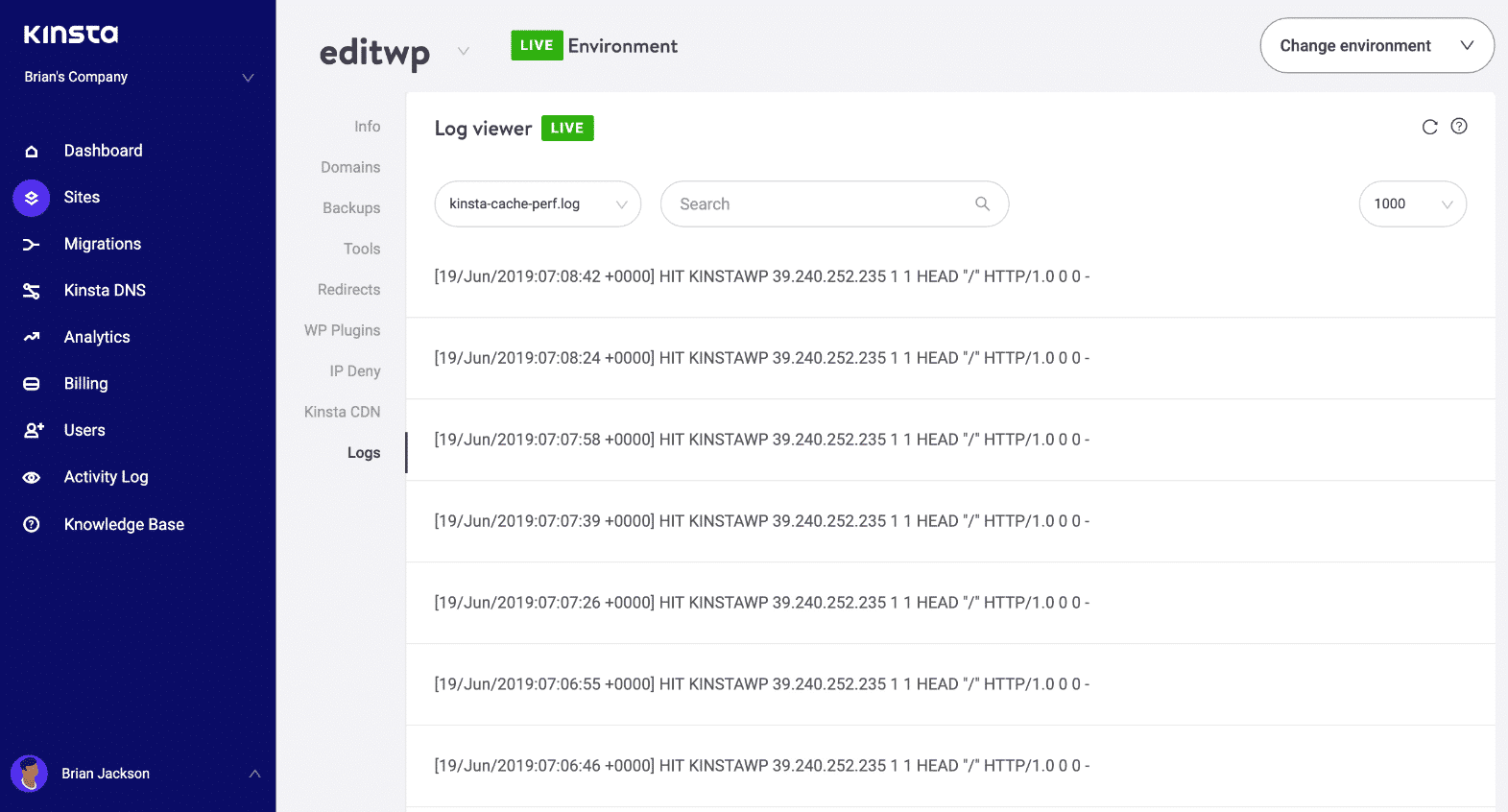The image size is (1508, 812).
Task: Open the Dashboard menu item
Action: [x=103, y=151]
